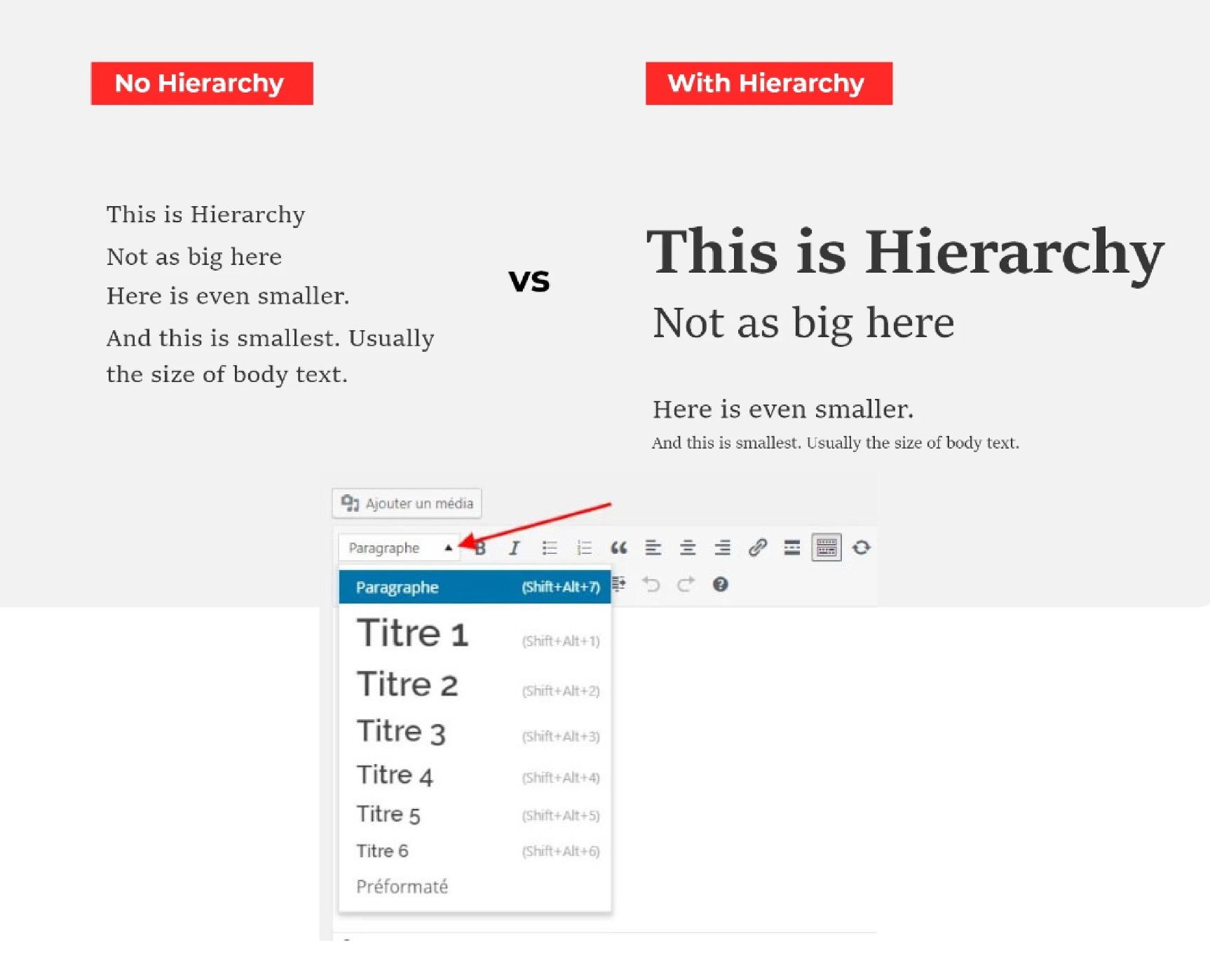Click the small 'This is Hierarchy' text on left

205,215
